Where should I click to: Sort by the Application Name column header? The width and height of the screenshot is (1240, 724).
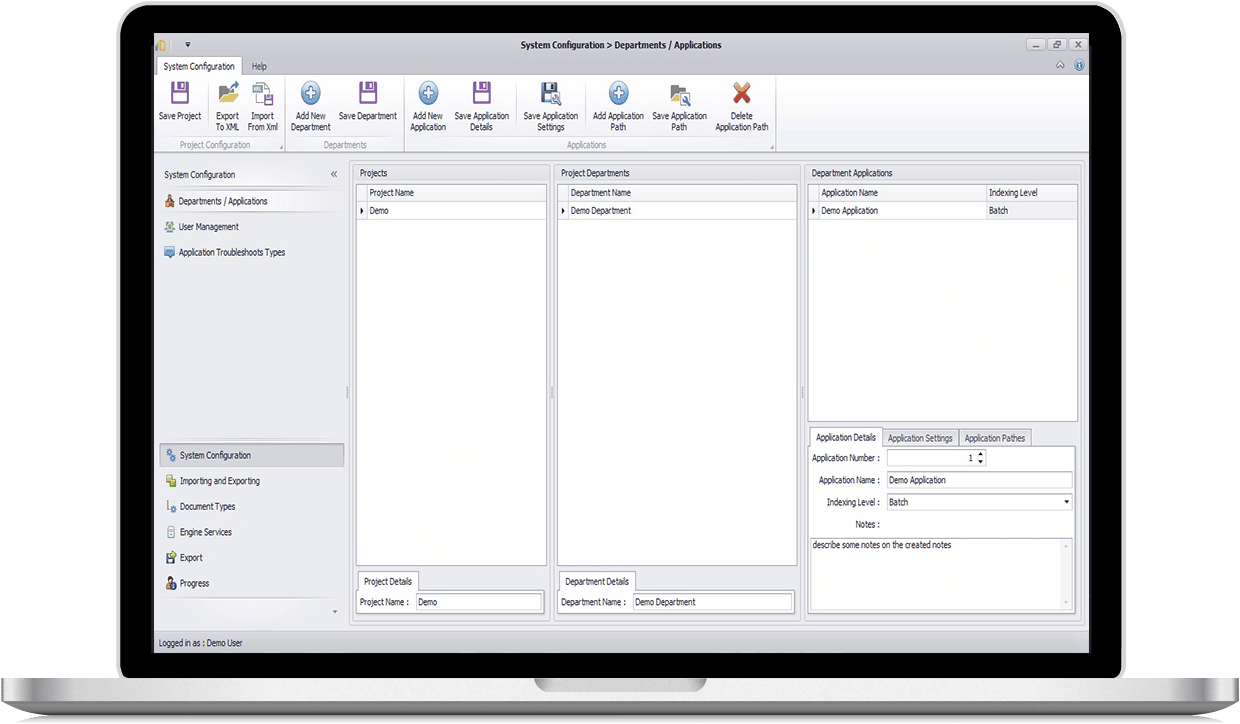(901, 193)
